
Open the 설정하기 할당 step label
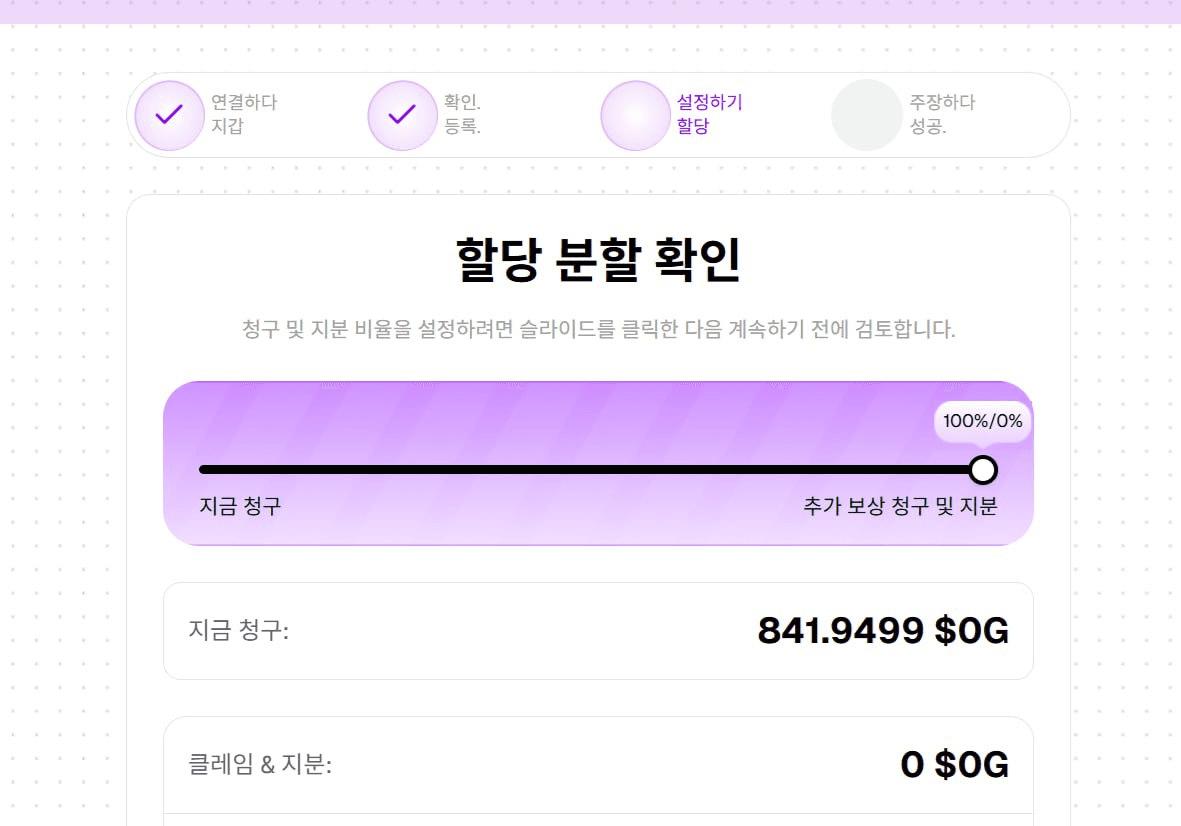(x=710, y=114)
